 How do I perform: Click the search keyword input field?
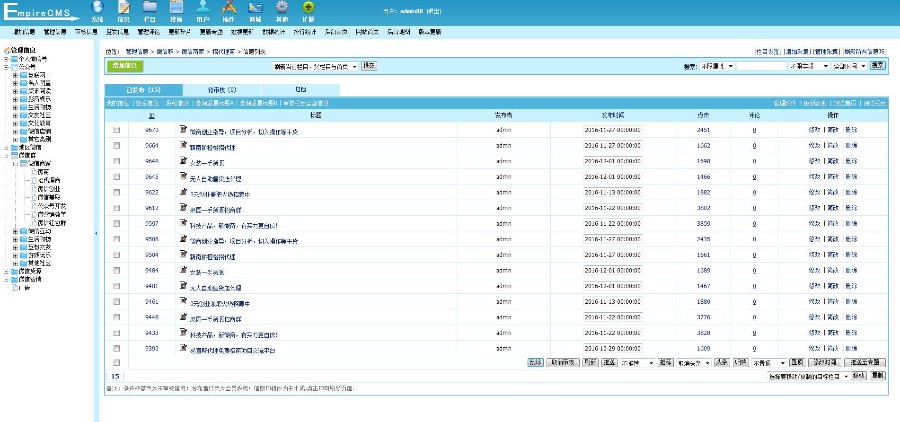(762, 67)
